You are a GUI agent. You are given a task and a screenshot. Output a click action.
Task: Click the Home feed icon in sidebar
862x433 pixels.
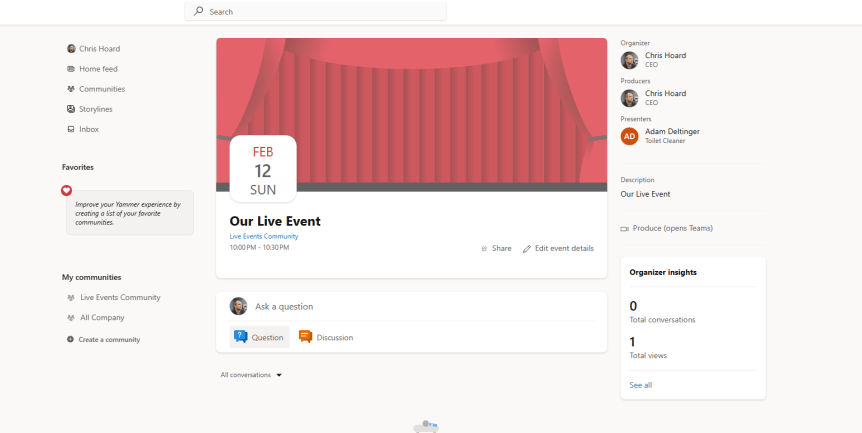tap(71, 69)
